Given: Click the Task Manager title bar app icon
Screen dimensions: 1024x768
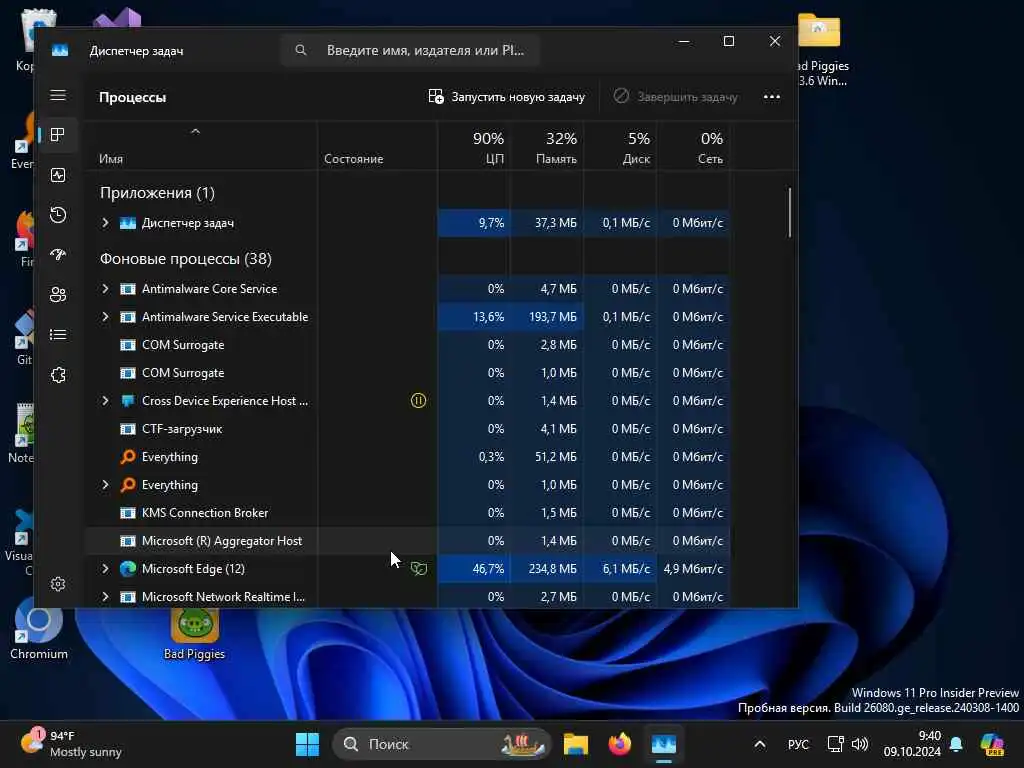Looking at the screenshot, I should tap(60, 50).
